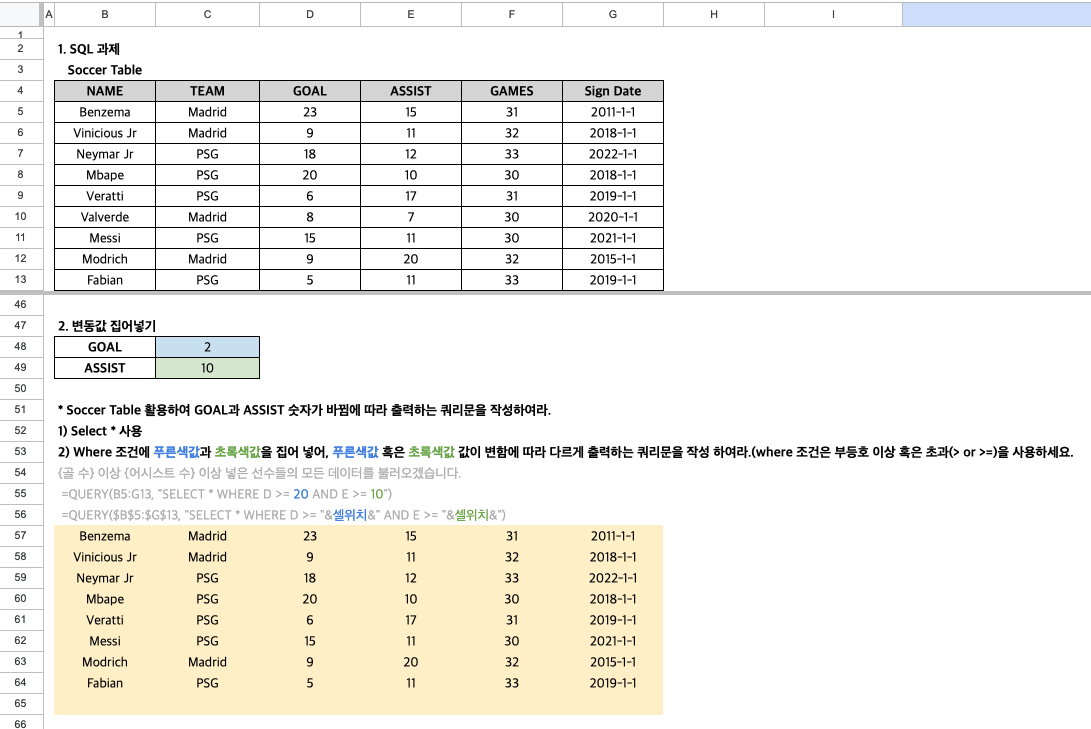This screenshot has height=729, width=1091.
Task: Select the Veratti result cell in row 61
Action: 105,620
